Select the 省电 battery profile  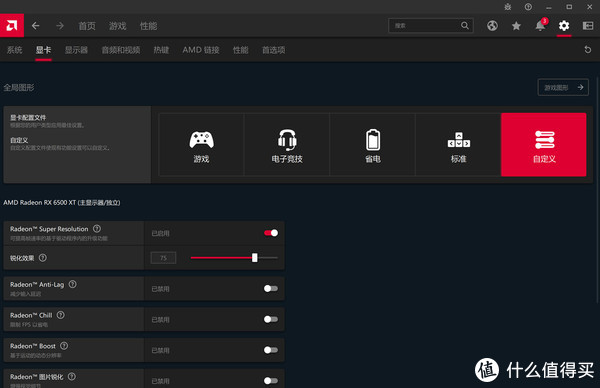(x=373, y=145)
